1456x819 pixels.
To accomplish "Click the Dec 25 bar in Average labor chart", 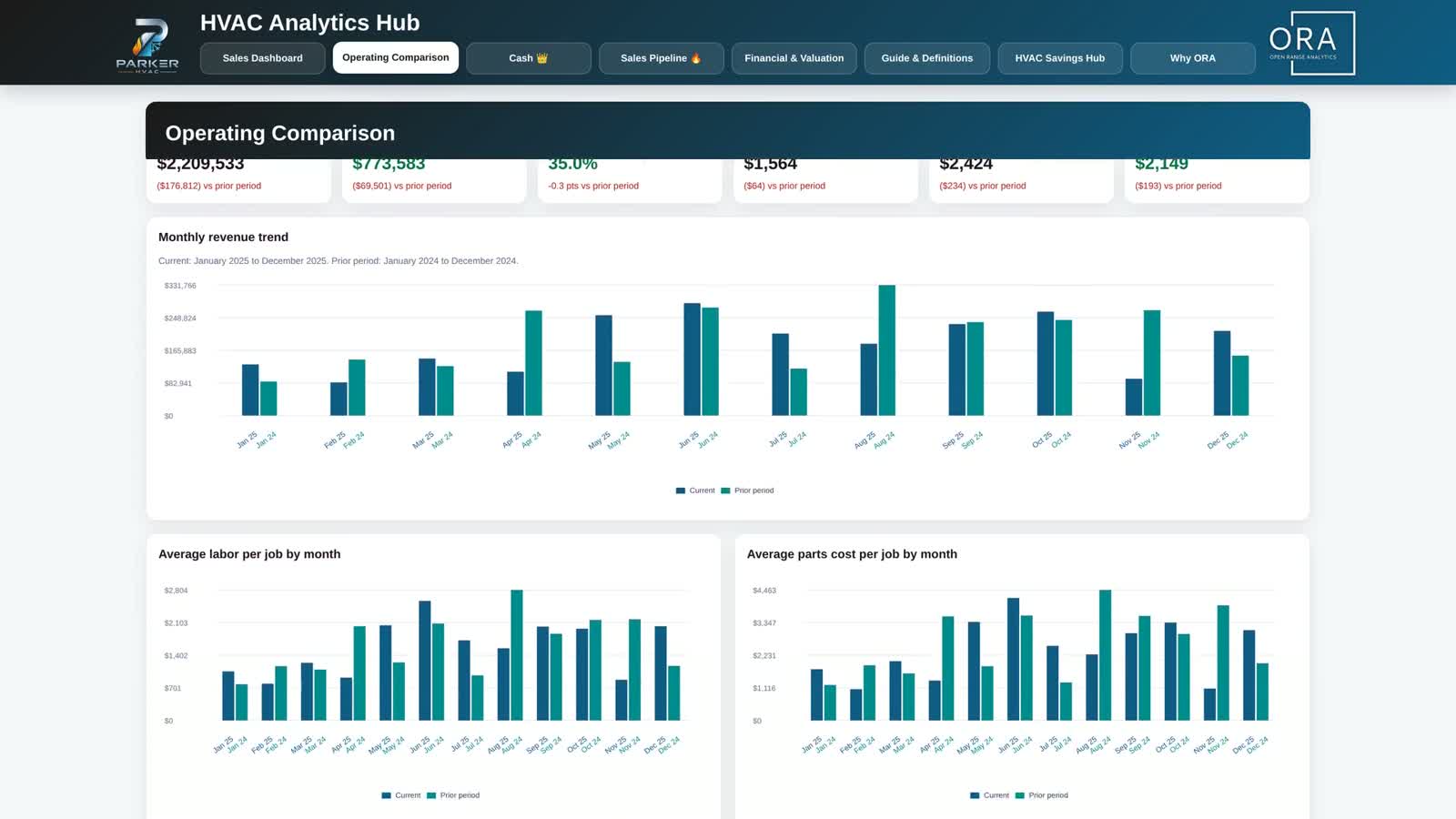I will (661, 673).
